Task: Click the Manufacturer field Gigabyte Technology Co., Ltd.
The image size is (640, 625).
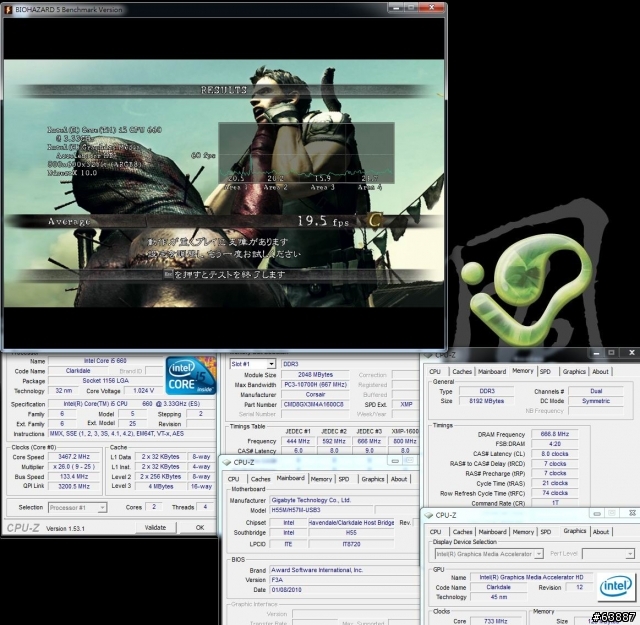Action: point(343,500)
